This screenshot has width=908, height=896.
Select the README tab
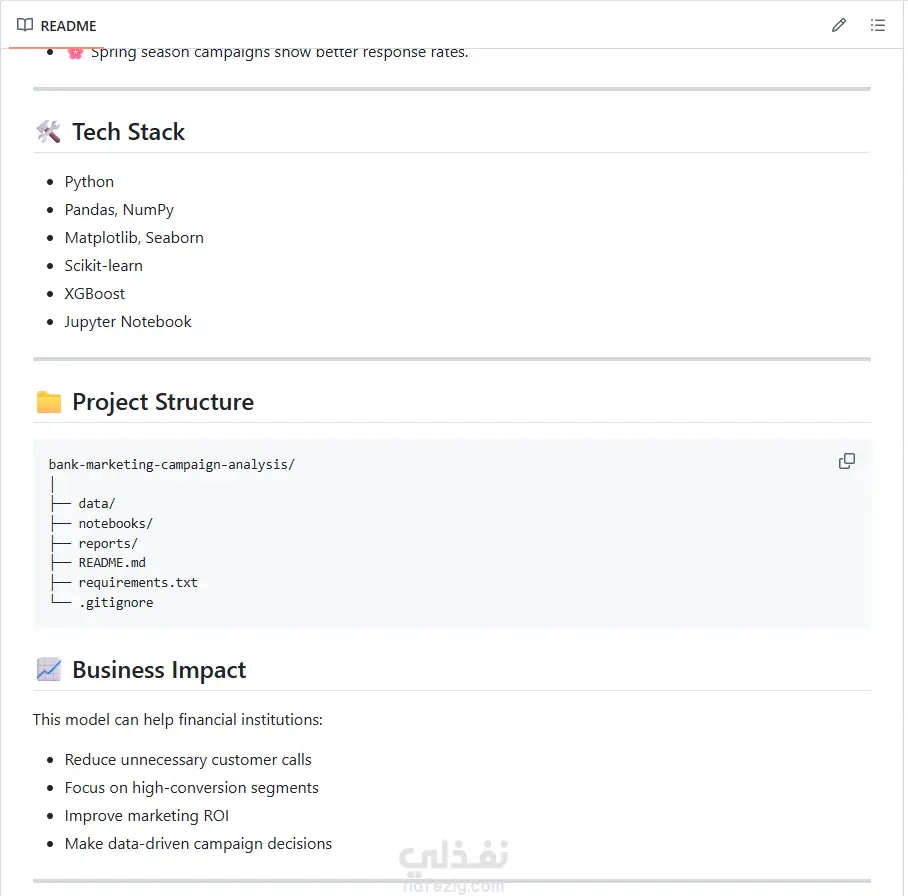[x=57, y=25]
